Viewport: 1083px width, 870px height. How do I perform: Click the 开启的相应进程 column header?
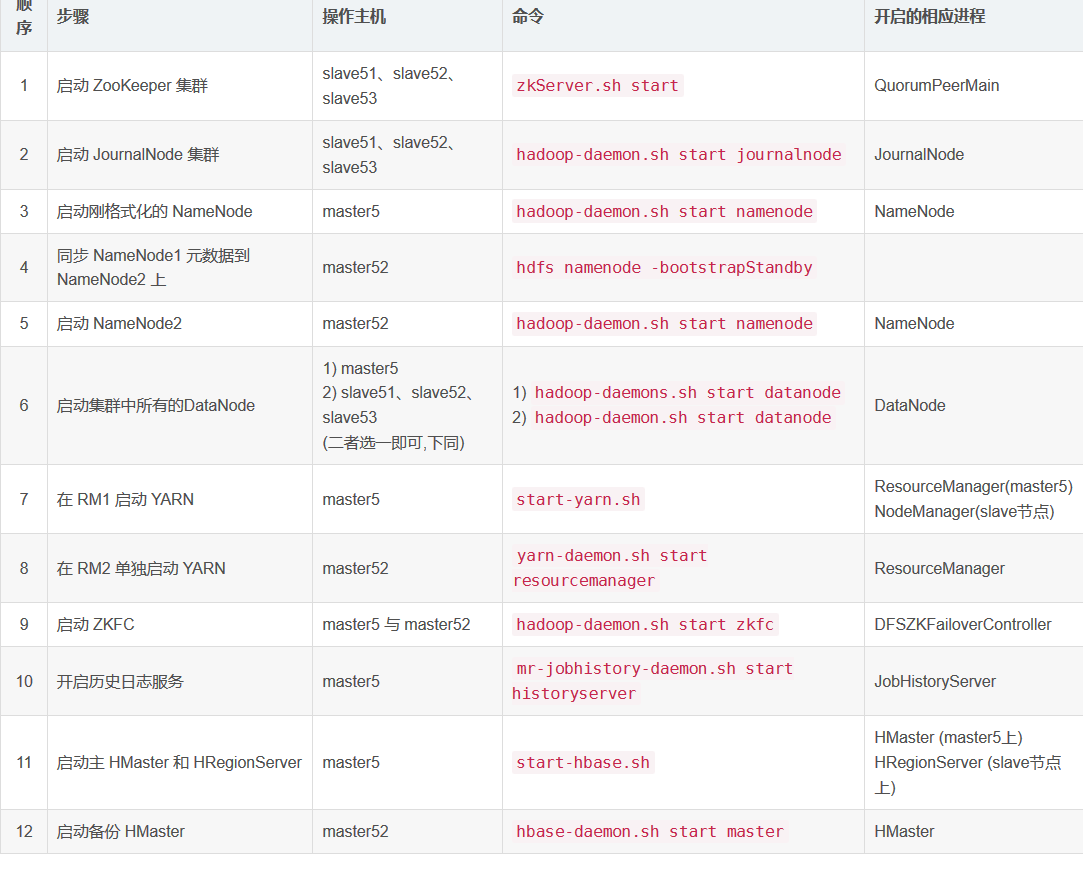(930, 17)
